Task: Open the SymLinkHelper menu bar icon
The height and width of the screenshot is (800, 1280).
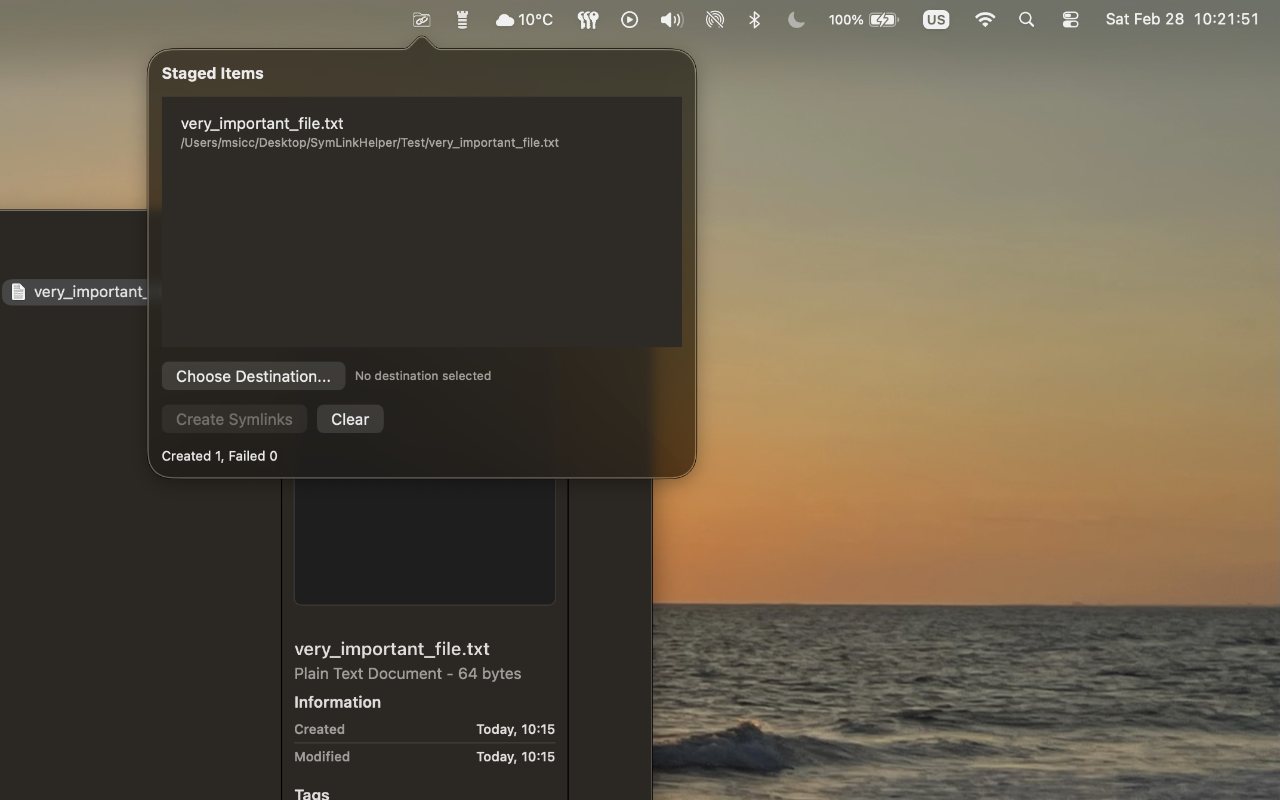Action: point(420,19)
